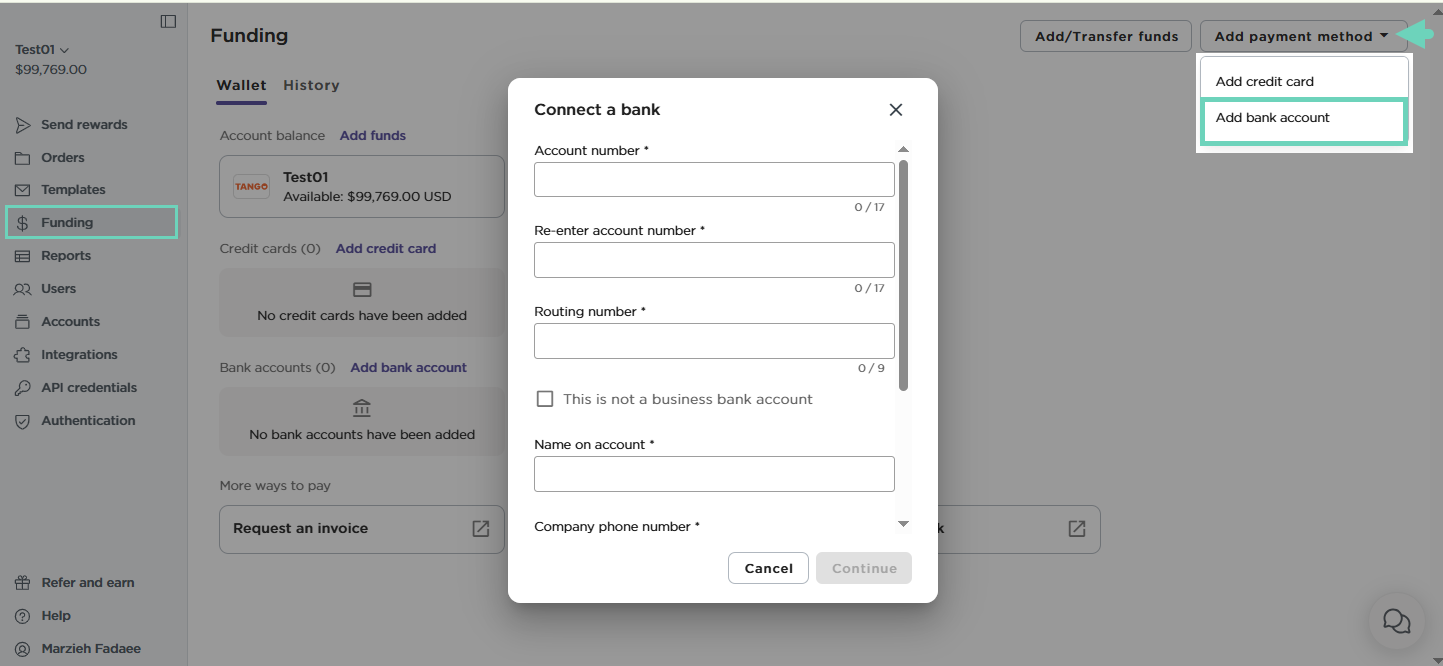
Task: Collapse the sidebar panel icon
Action: click(x=168, y=21)
